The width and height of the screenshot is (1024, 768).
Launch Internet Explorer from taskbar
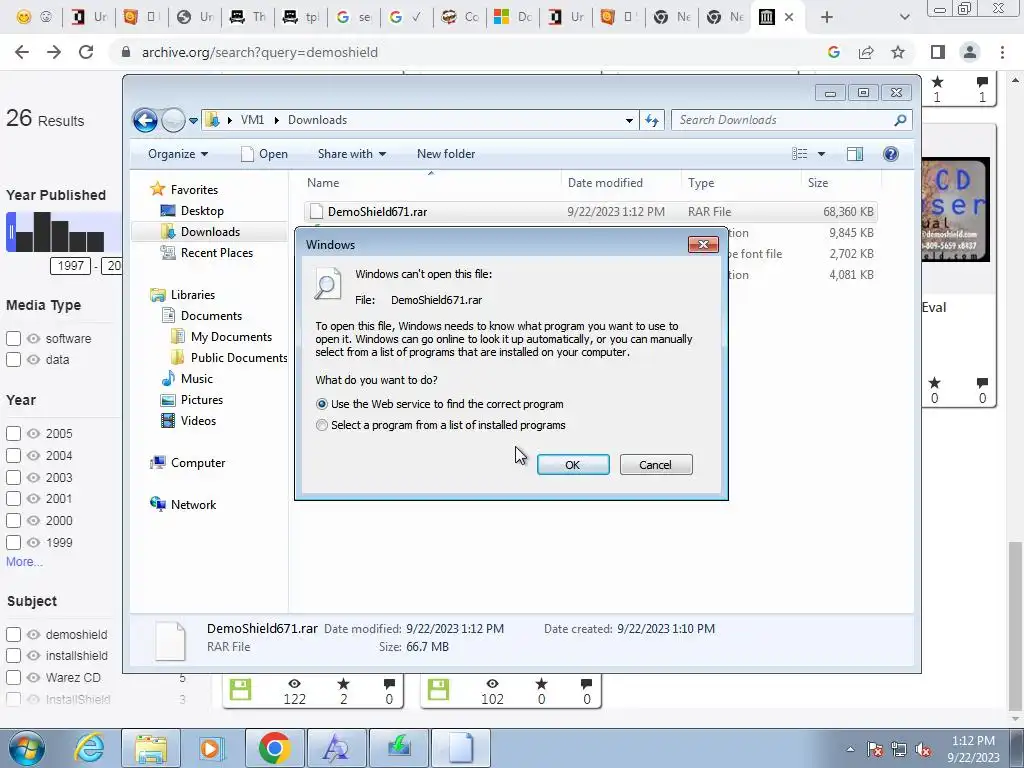pos(89,748)
